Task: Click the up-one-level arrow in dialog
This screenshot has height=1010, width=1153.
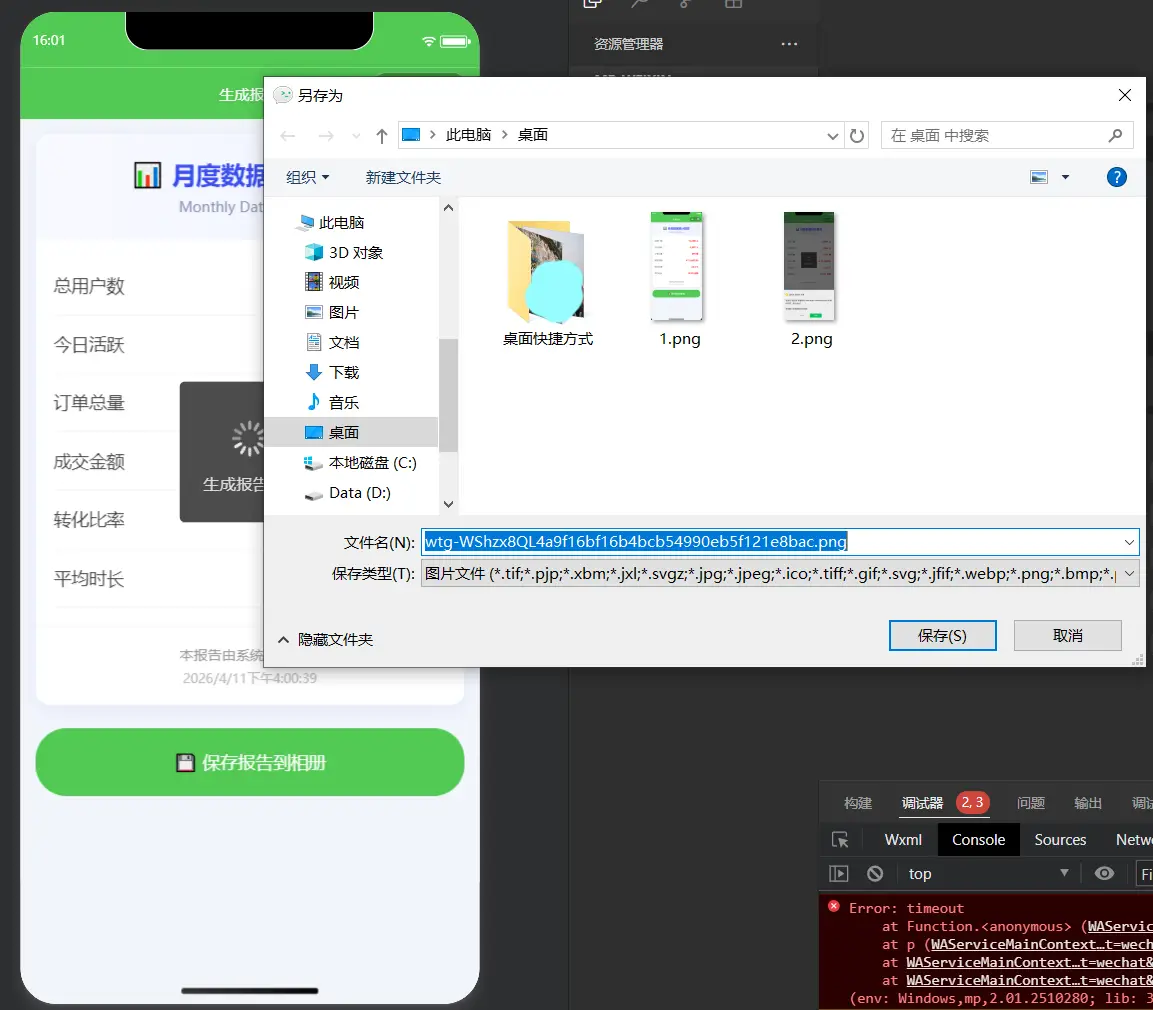Action: tap(381, 136)
